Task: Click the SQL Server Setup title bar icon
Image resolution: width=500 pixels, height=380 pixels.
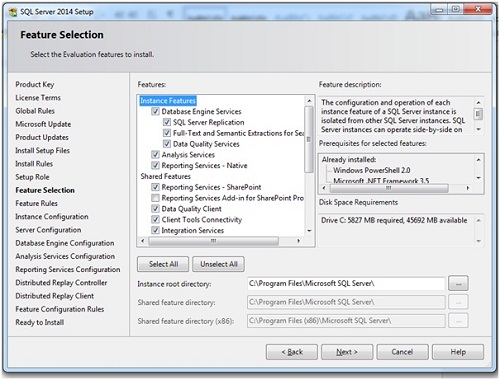Action: pyautogui.click(x=13, y=12)
